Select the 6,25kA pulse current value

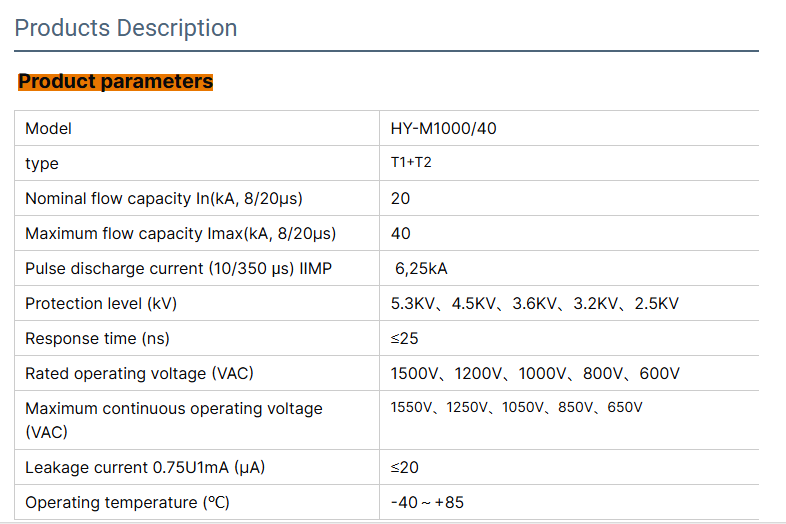(422, 269)
